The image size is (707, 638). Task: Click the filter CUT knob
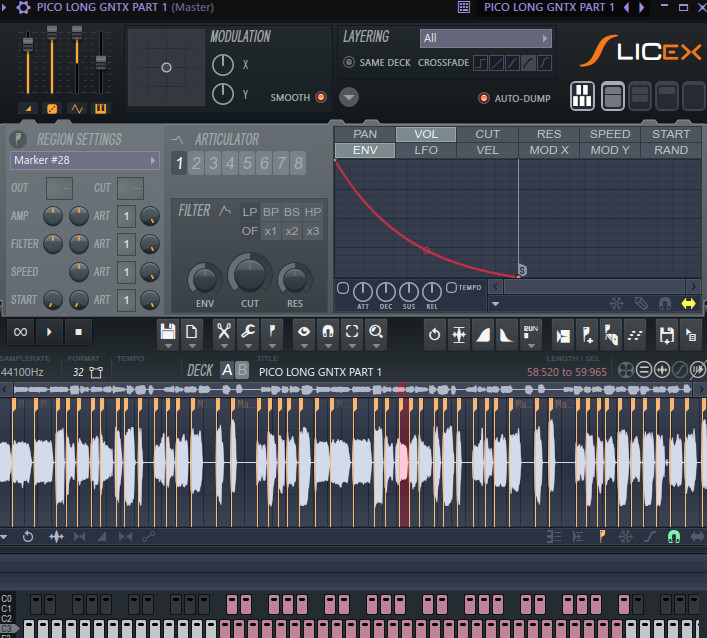[x=250, y=274]
